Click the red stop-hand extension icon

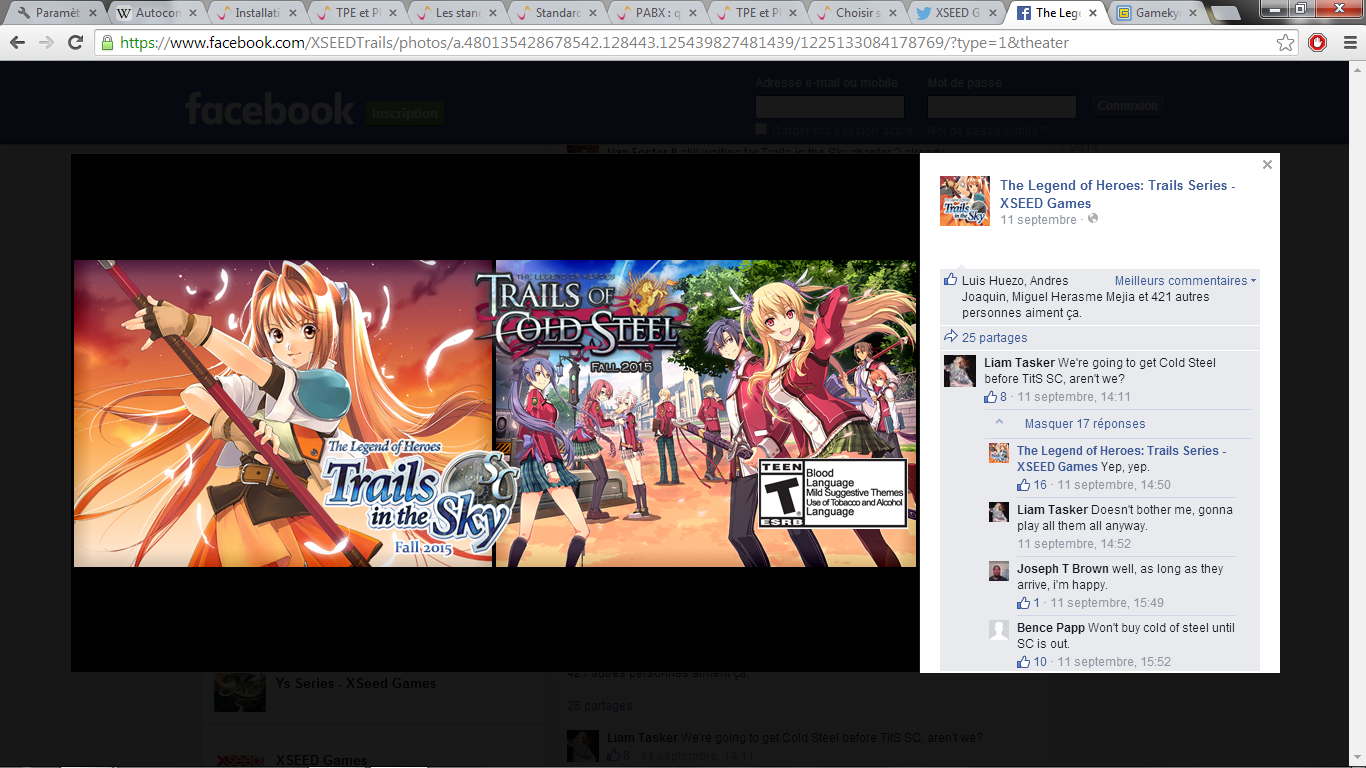click(1317, 43)
